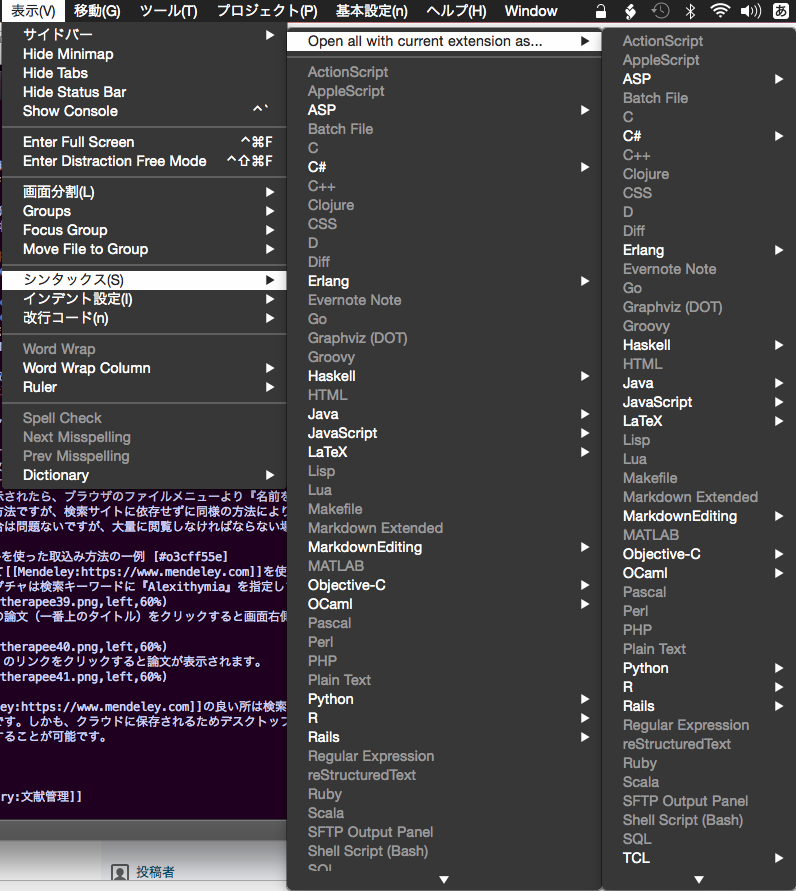Expand the Focus Group submenu
796x891 pixels.
coord(144,230)
